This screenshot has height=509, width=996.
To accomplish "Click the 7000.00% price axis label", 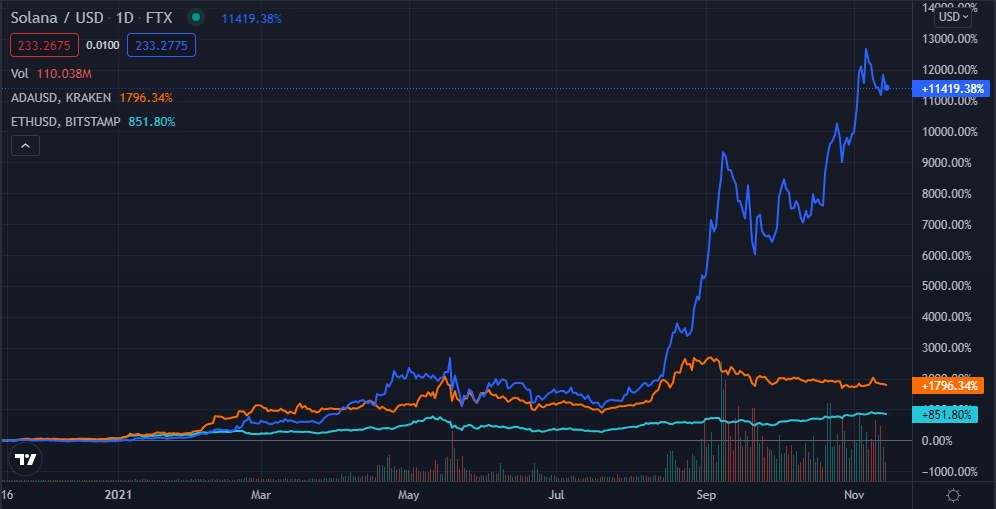I will point(948,224).
